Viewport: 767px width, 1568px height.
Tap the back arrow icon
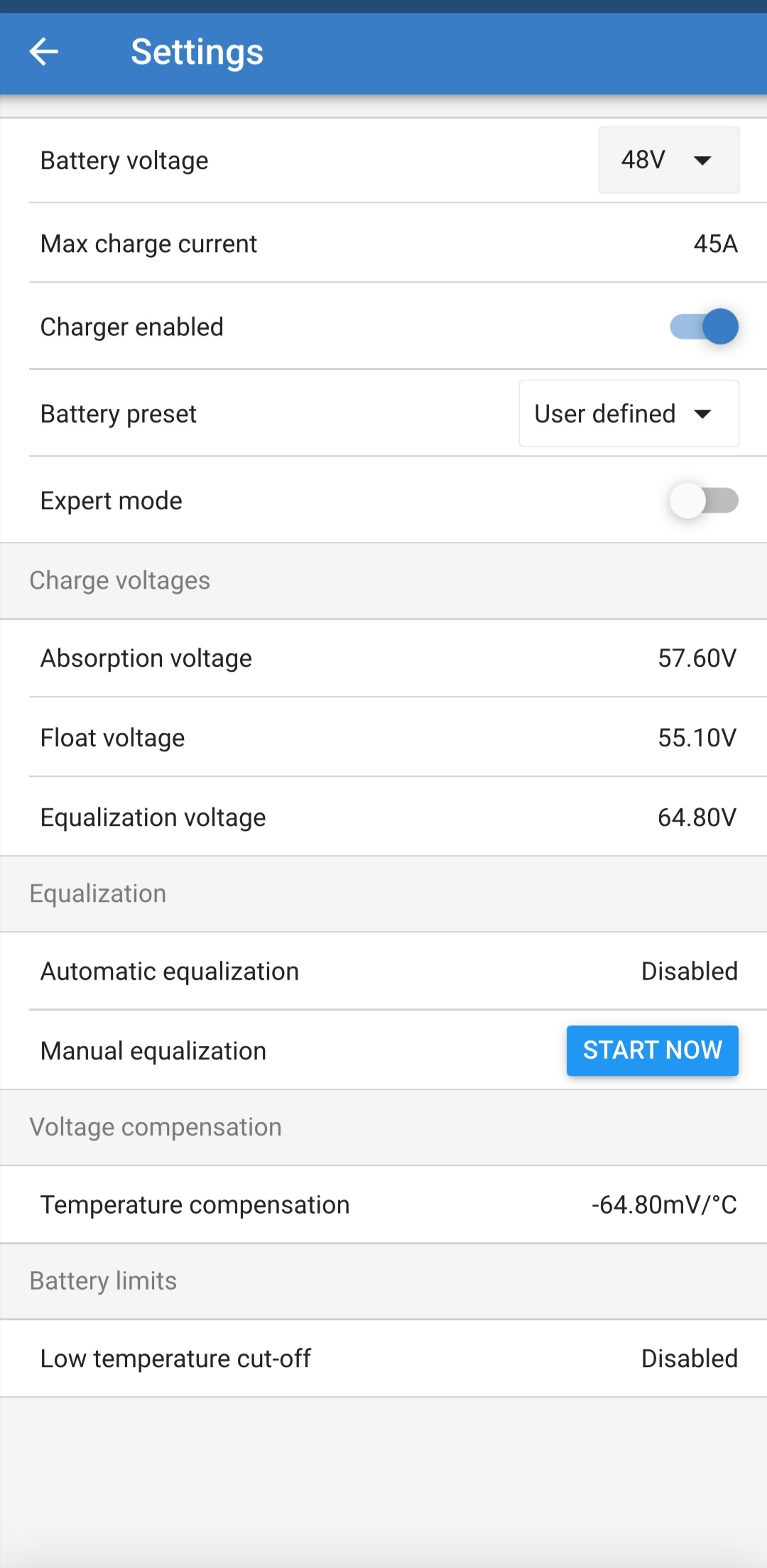coord(43,52)
